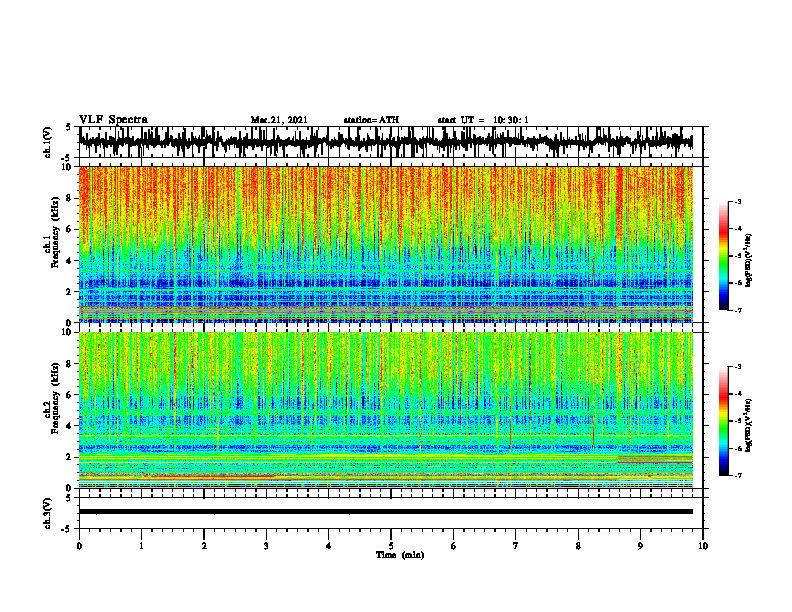Click the "2" tick on ch.2 frequency axis
This screenshot has height=612, width=792.
(x=70, y=457)
